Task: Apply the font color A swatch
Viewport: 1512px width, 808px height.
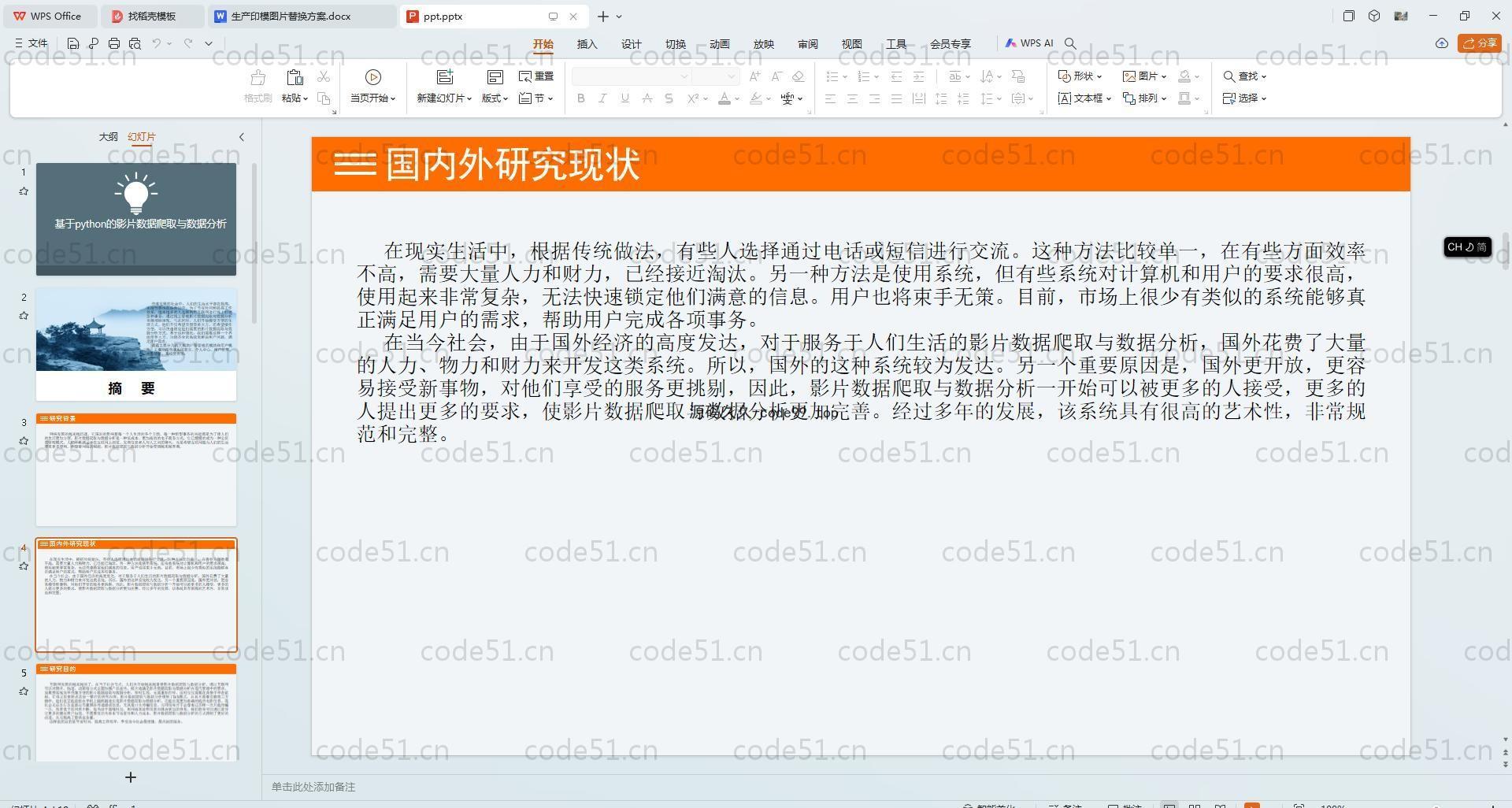Action: [x=724, y=98]
